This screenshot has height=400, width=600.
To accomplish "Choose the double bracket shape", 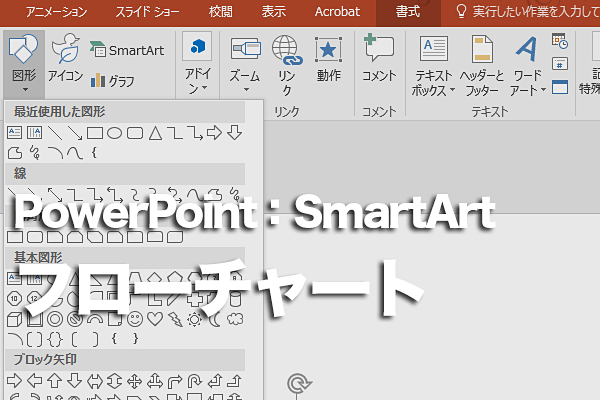I will [34, 339].
